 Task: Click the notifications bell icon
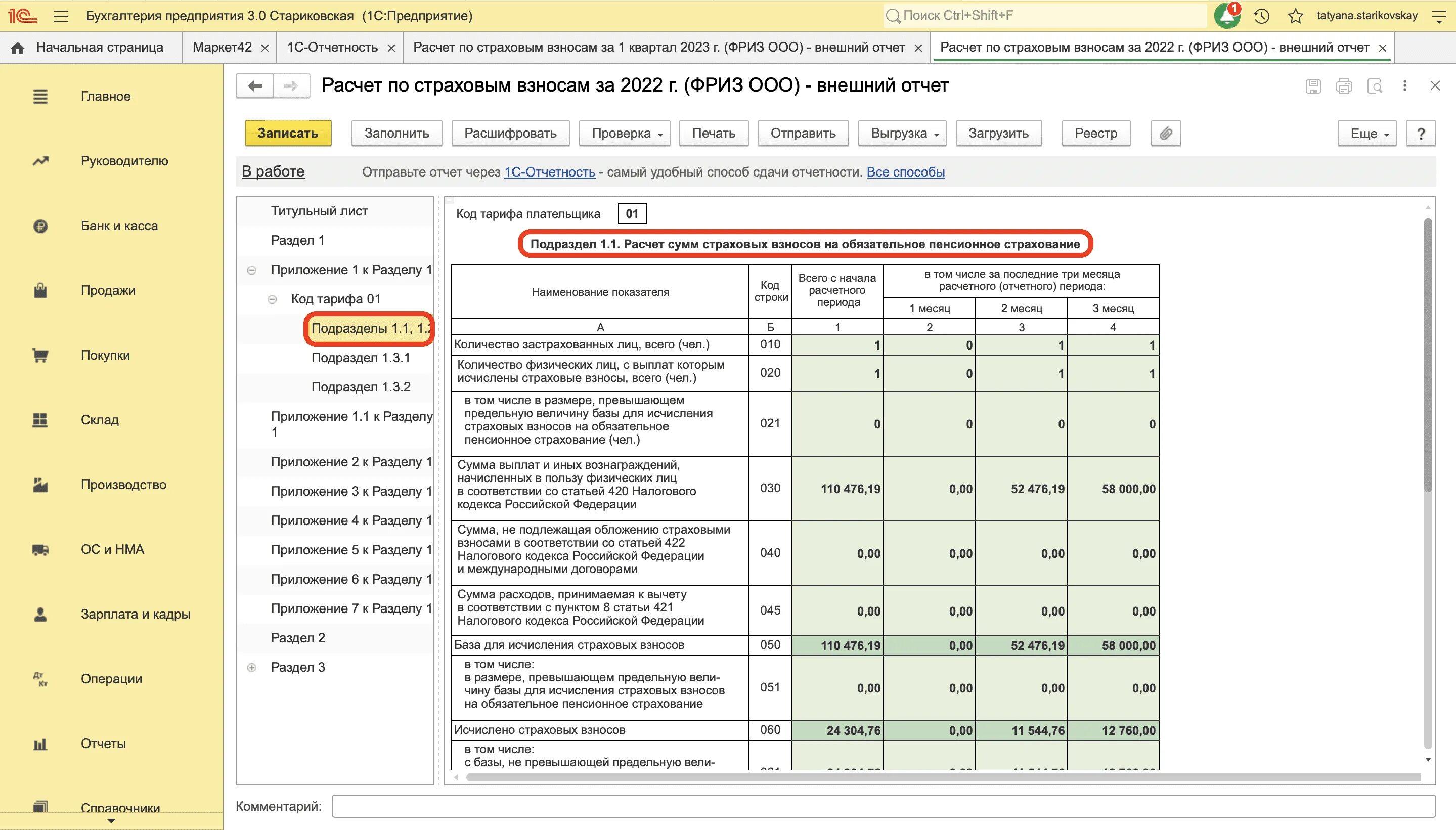tap(1226, 16)
